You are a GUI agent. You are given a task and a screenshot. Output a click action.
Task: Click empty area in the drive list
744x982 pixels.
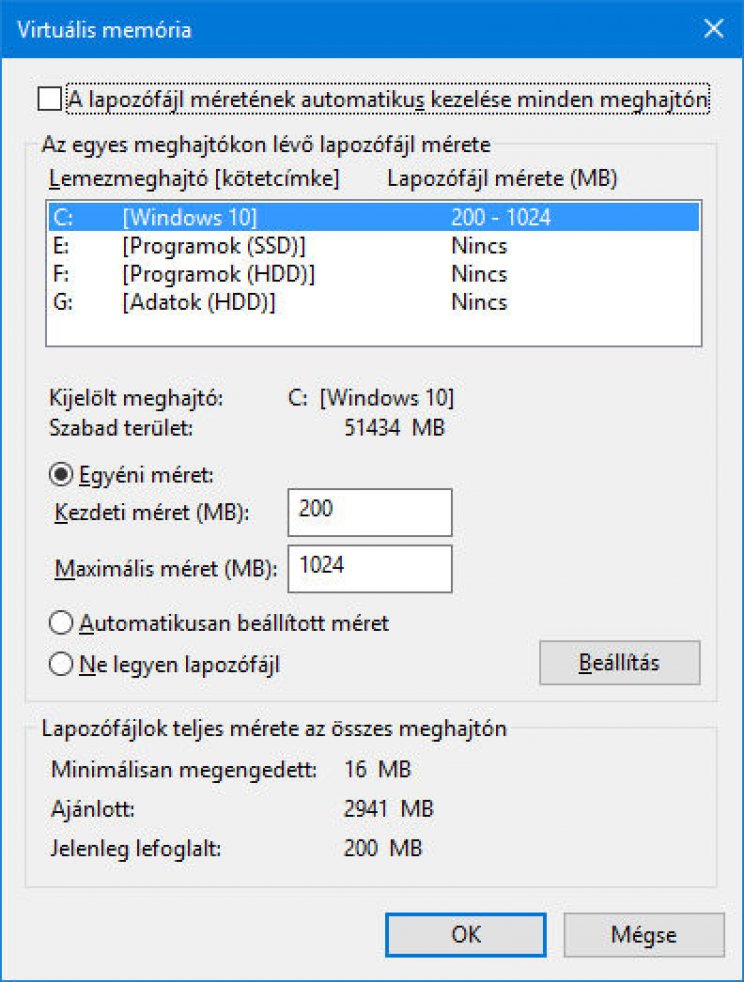(373, 330)
